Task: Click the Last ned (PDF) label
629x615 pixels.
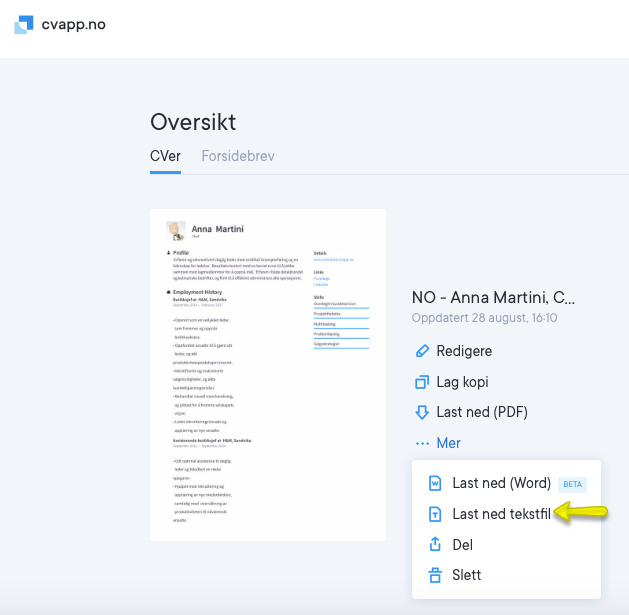Action: click(x=481, y=412)
